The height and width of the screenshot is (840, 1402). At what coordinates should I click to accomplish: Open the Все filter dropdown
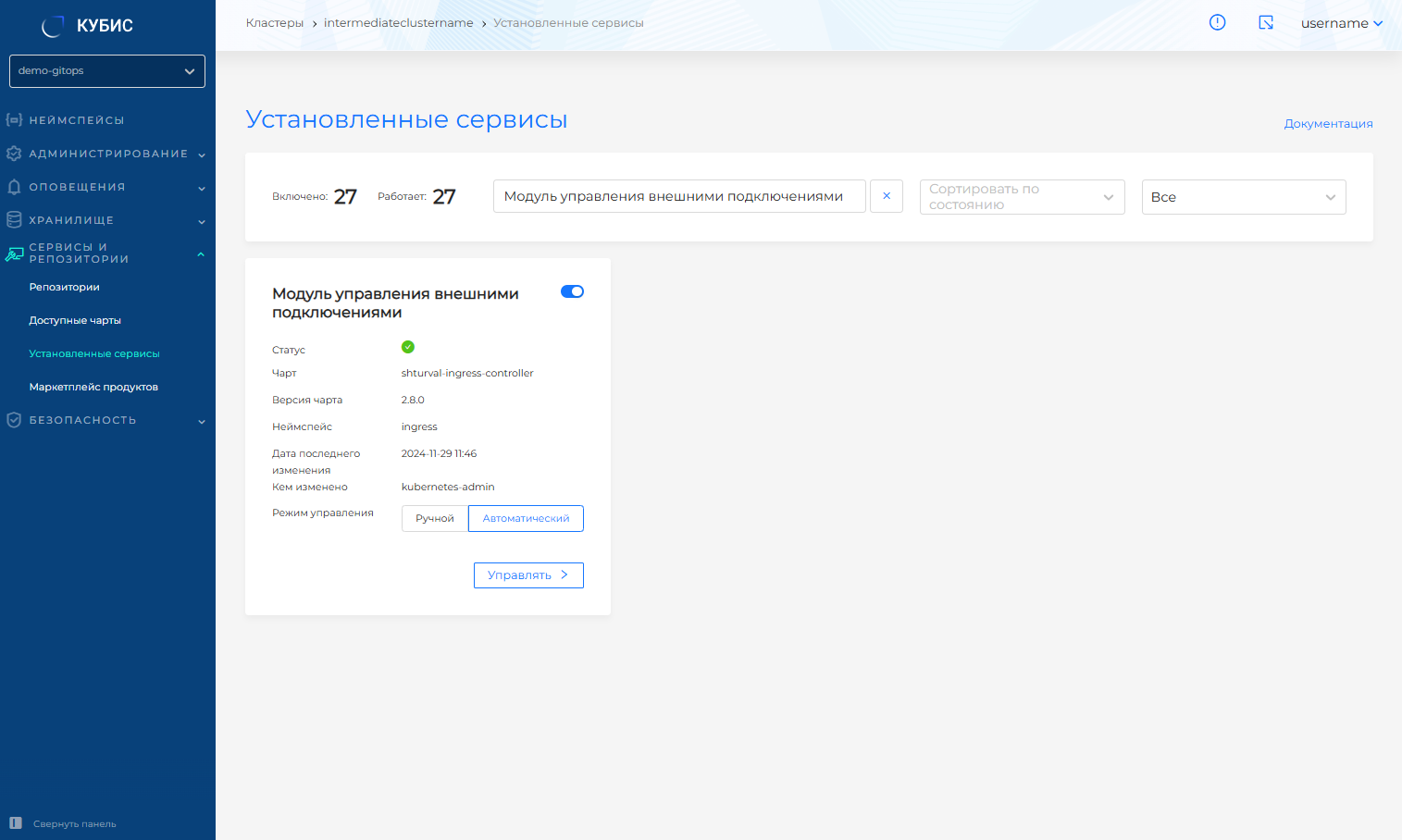(x=1243, y=197)
